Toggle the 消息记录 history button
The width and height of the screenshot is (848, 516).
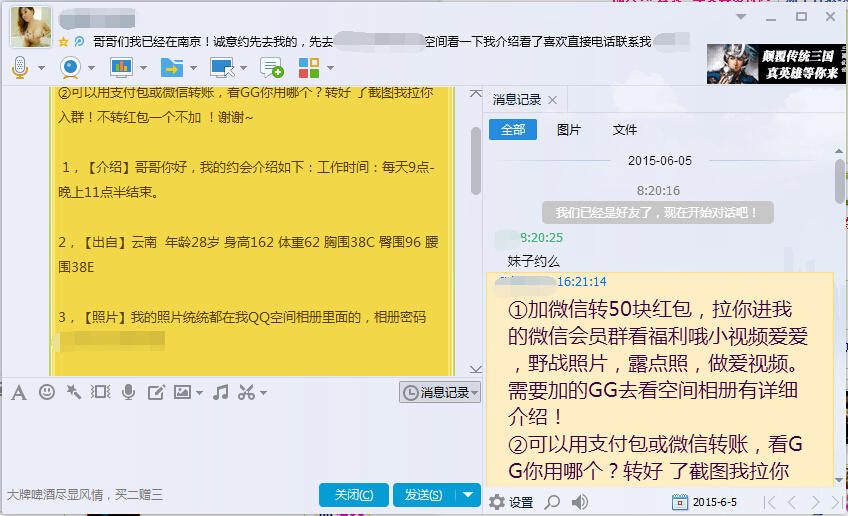(x=440, y=393)
